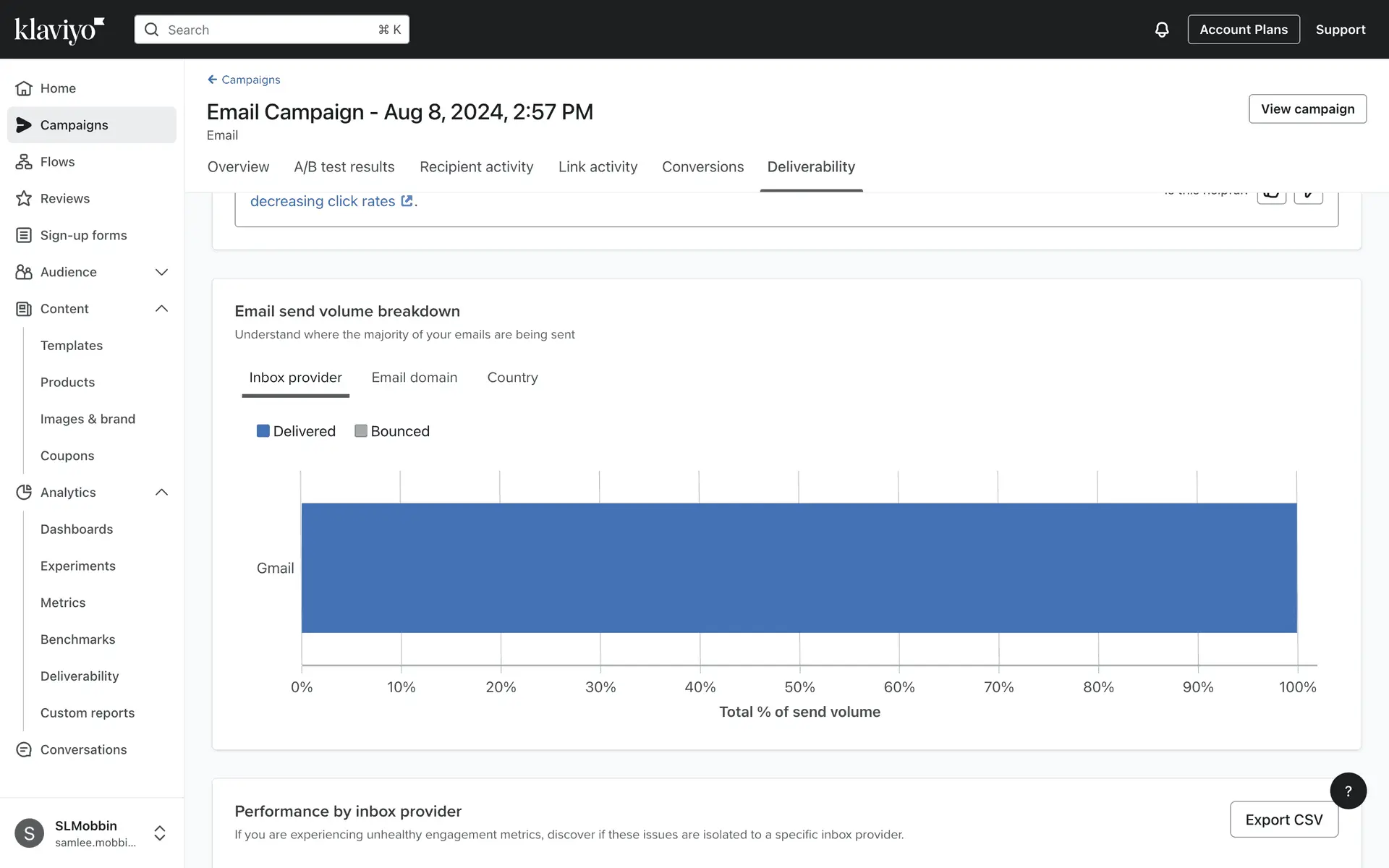Collapse the Content section chevron
This screenshot has height=868, width=1389.
161,309
